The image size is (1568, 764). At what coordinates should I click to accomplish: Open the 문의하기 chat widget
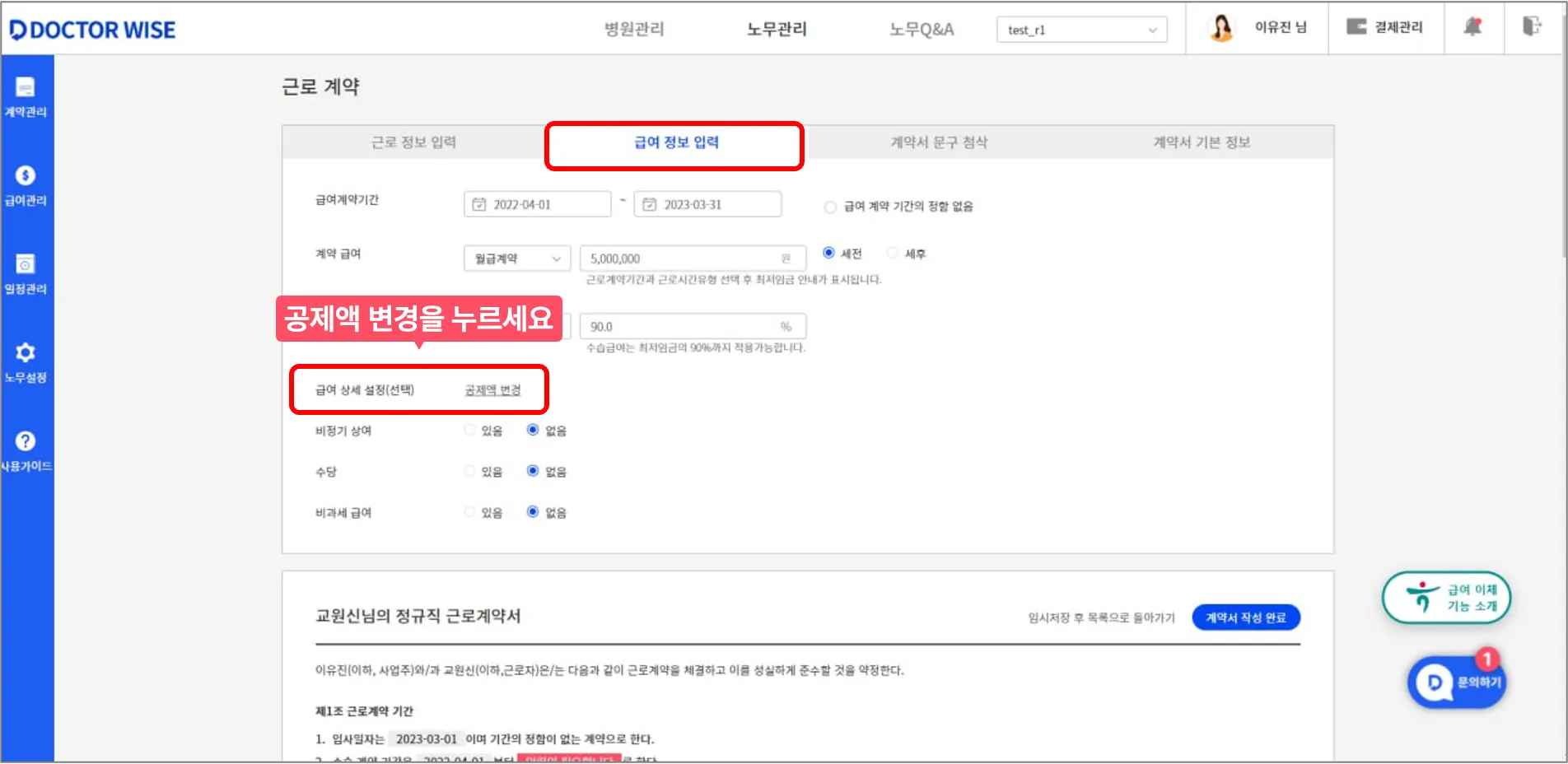pos(1457,682)
